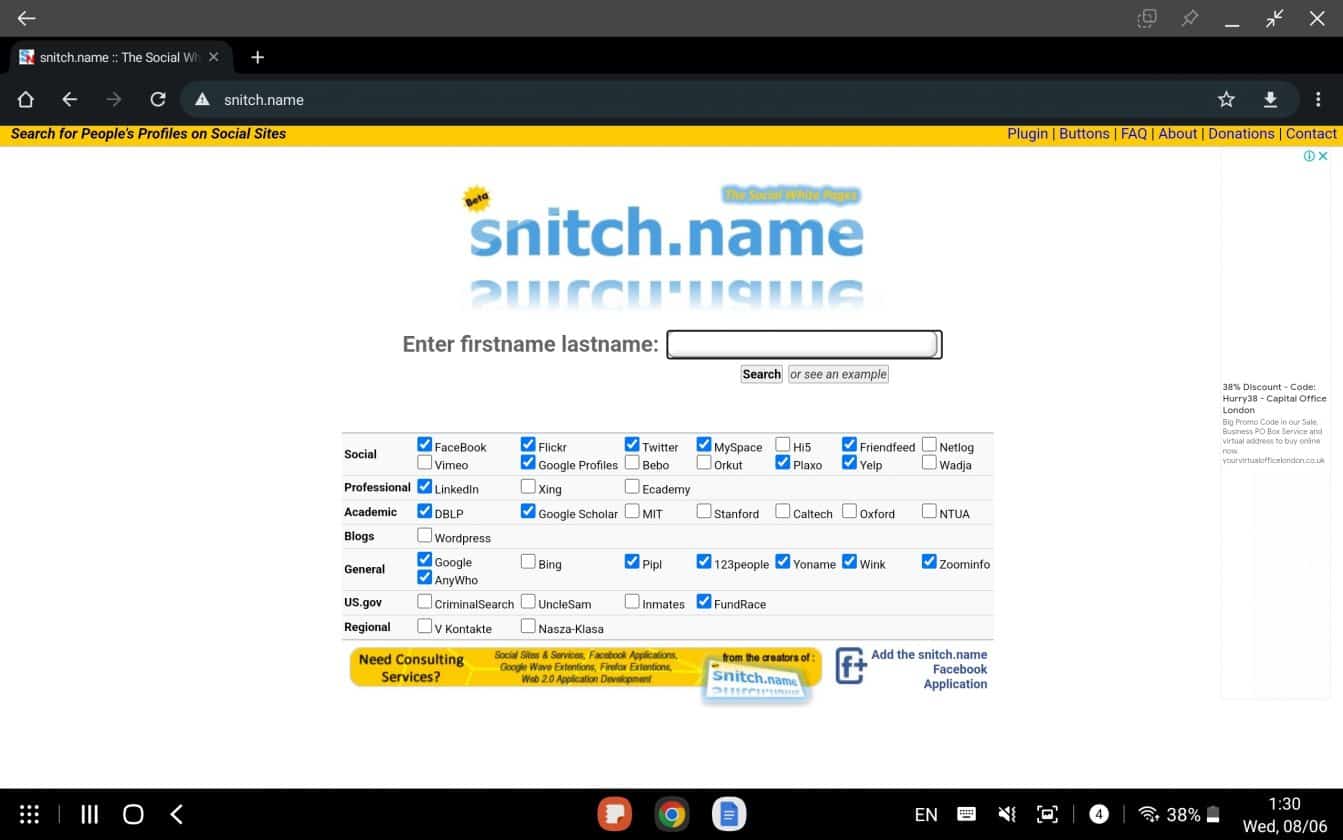
Task: Open downloads via the download arrow icon
Action: point(1270,99)
